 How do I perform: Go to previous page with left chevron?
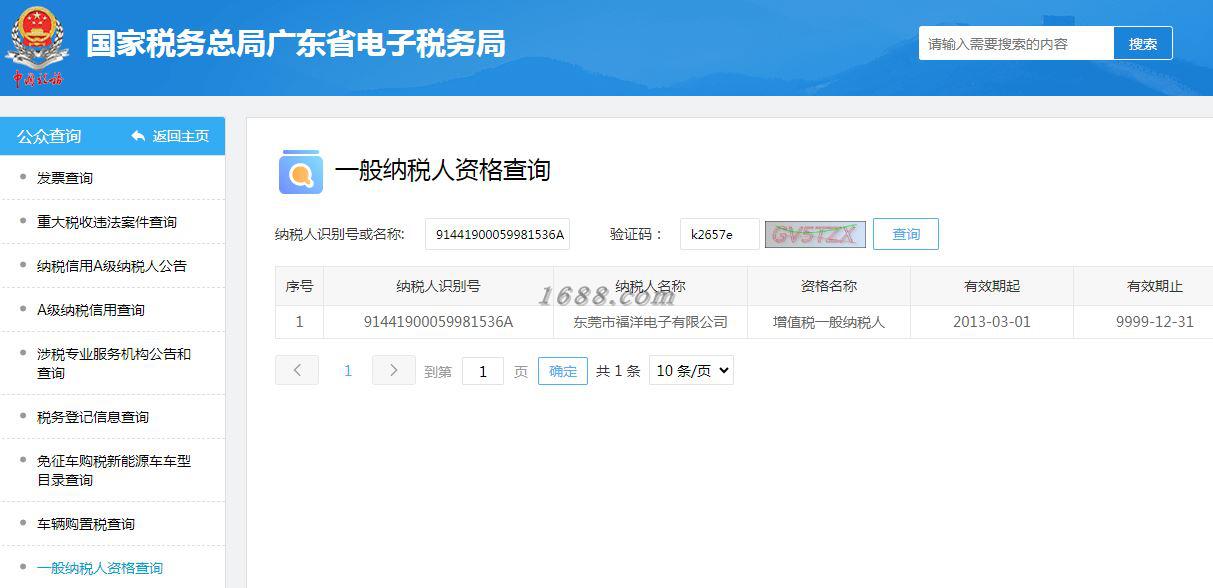point(297,370)
